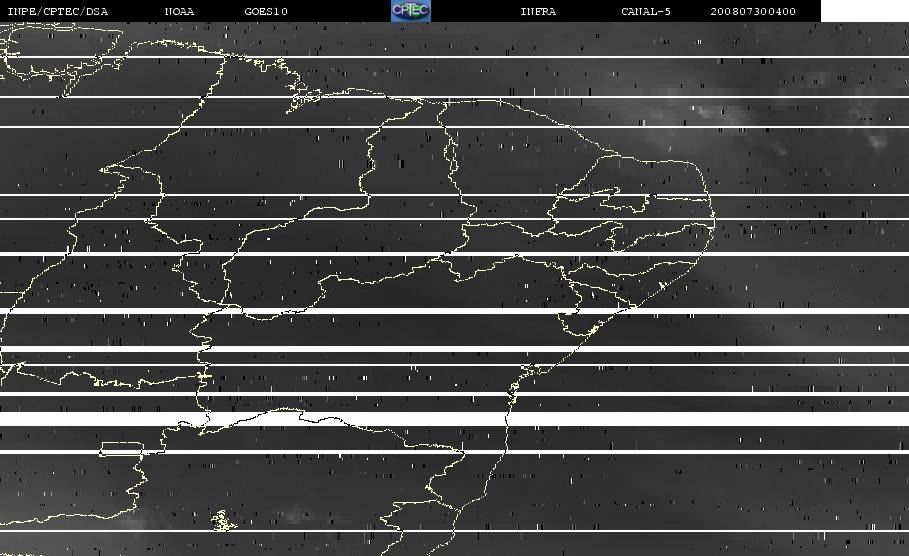Click the letter C in the CPTEC logo
The height and width of the screenshot is (556, 909).
398,10
